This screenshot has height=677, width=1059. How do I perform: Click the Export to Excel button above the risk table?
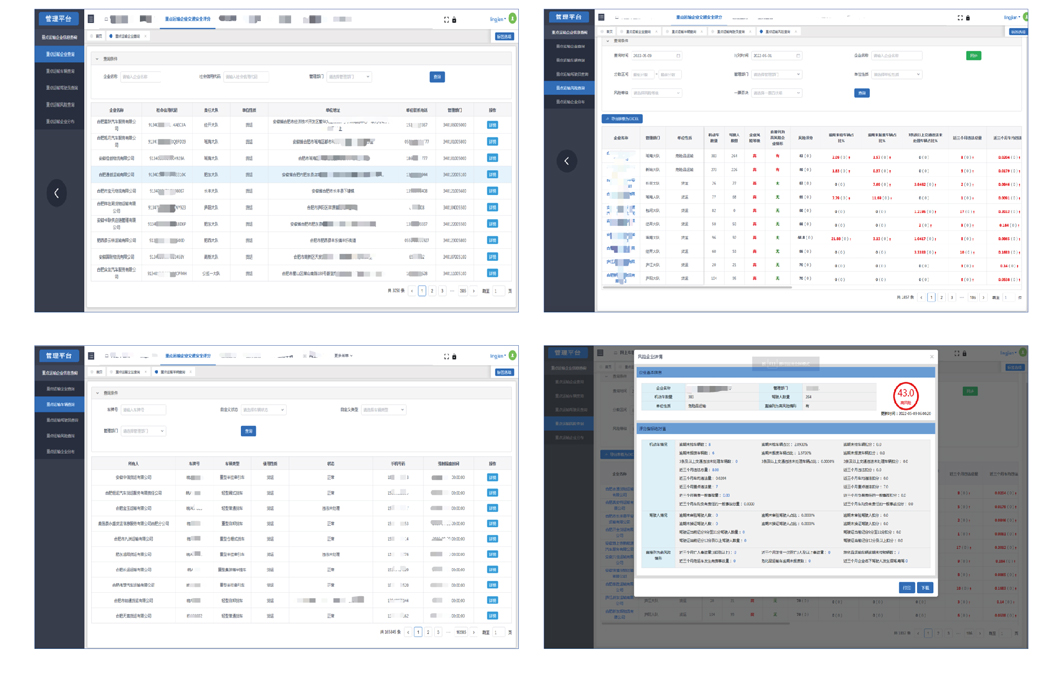(x=622, y=119)
